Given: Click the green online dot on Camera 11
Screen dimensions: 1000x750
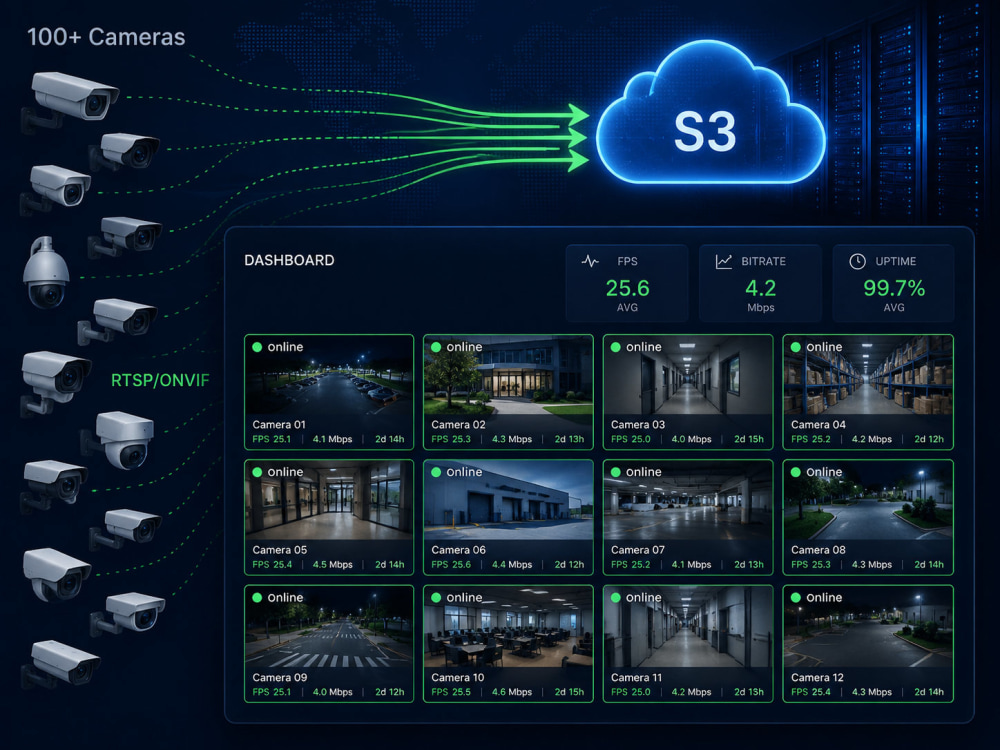Looking at the screenshot, I should click(x=616, y=598).
